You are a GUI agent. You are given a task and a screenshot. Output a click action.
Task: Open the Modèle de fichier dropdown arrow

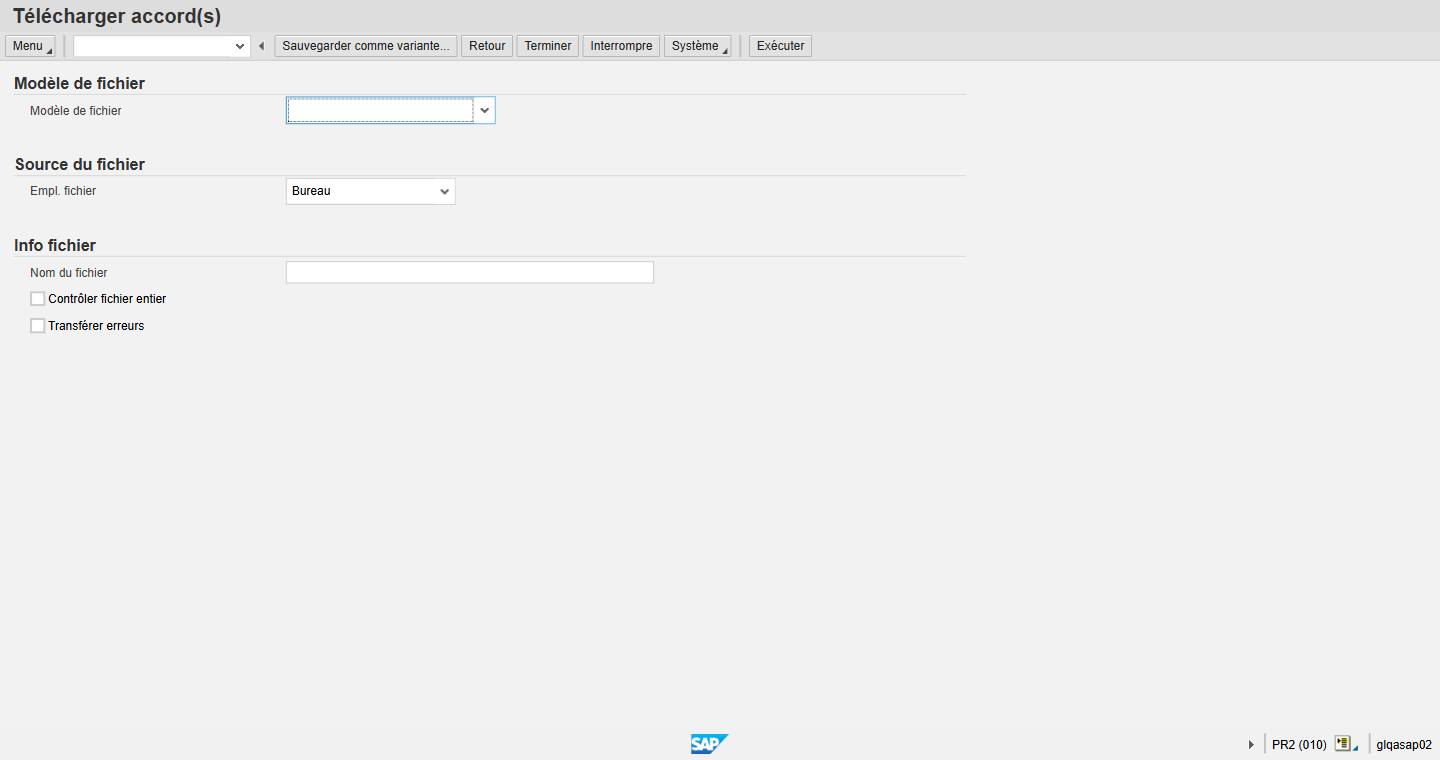(485, 111)
